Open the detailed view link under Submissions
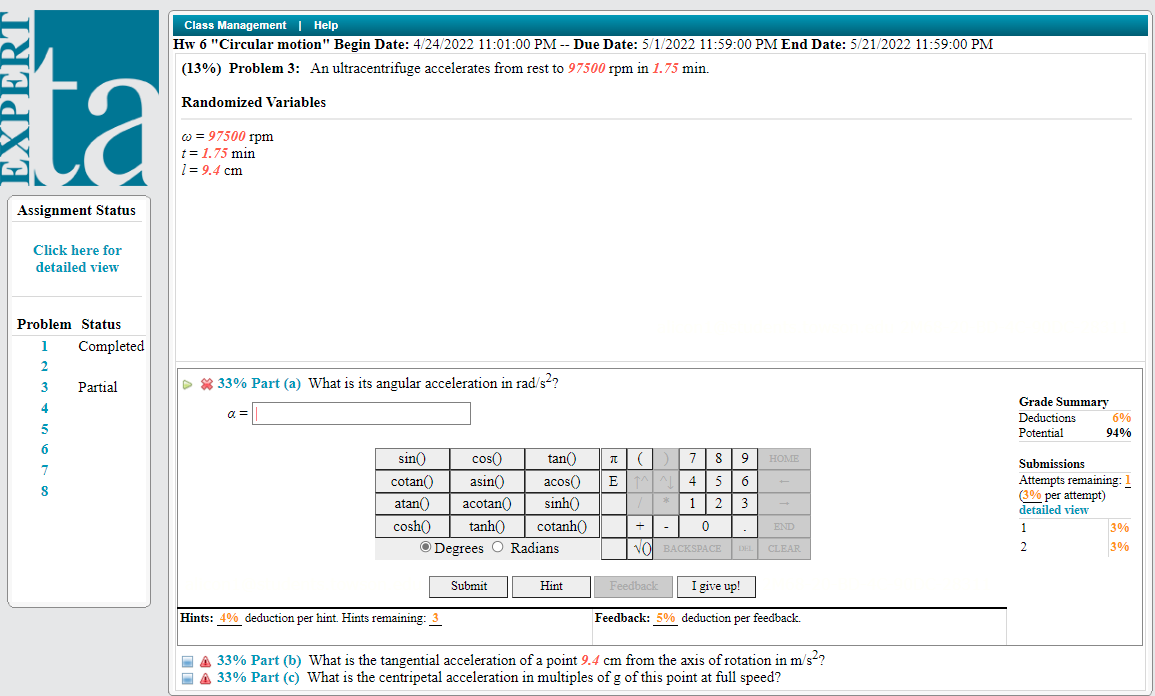The image size is (1155, 696). point(1053,509)
